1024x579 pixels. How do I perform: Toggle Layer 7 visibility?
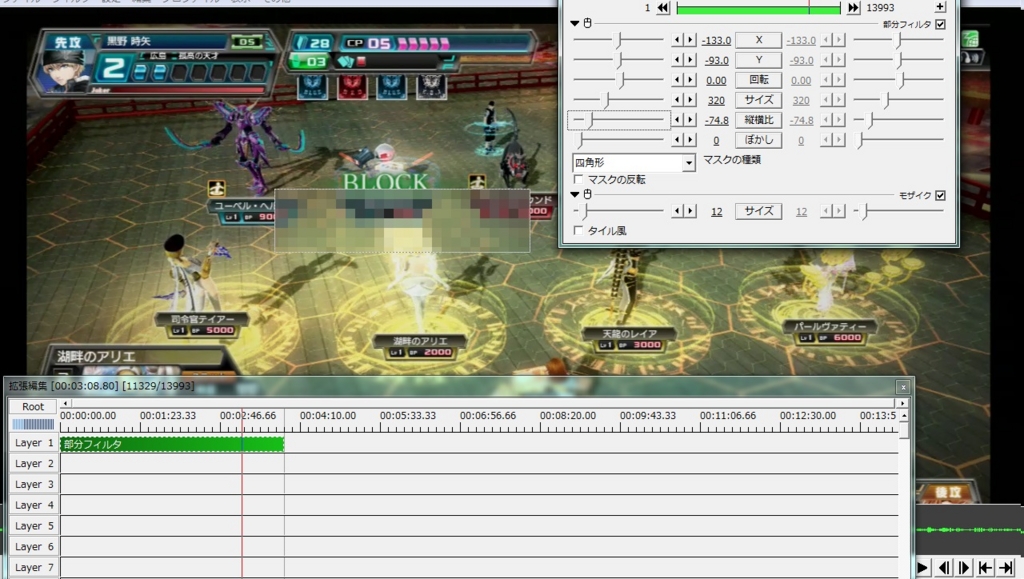tap(33, 567)
